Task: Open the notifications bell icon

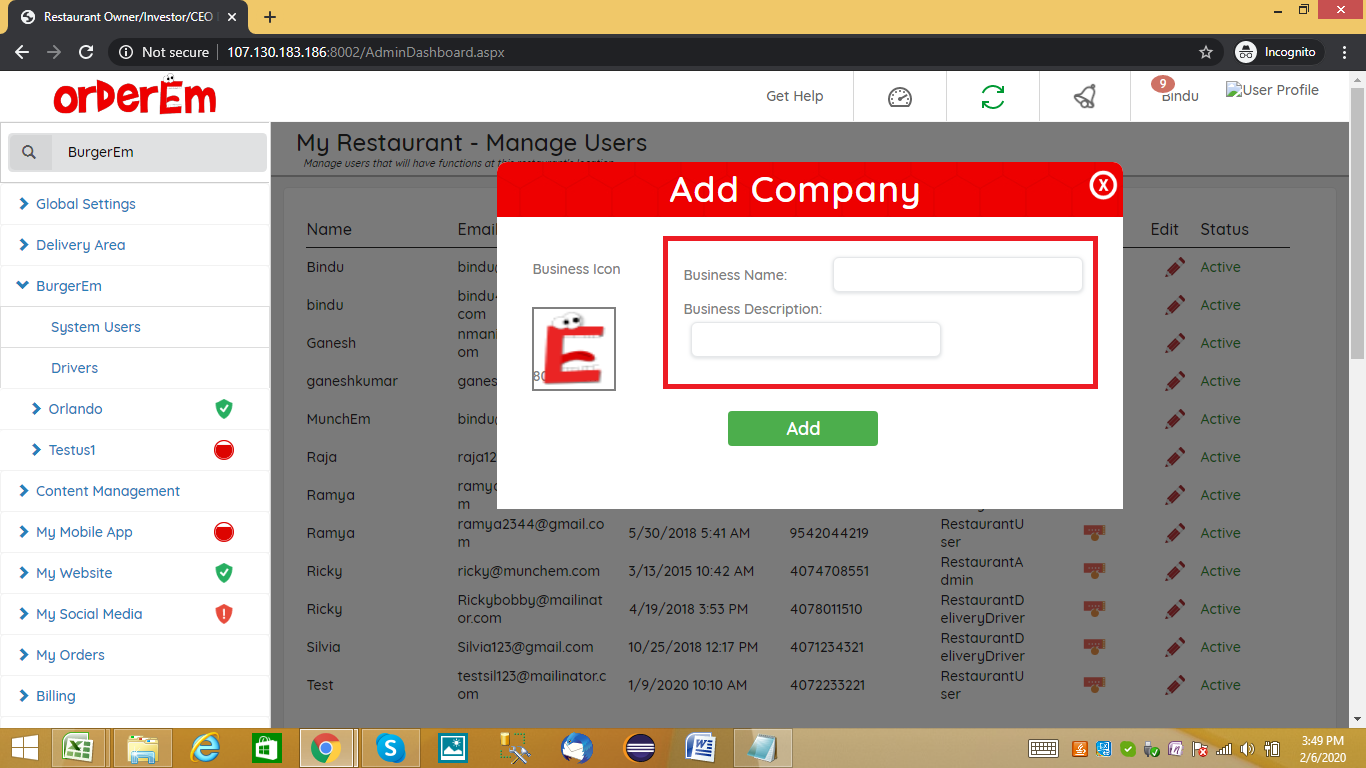Action: click(1085, 97)
